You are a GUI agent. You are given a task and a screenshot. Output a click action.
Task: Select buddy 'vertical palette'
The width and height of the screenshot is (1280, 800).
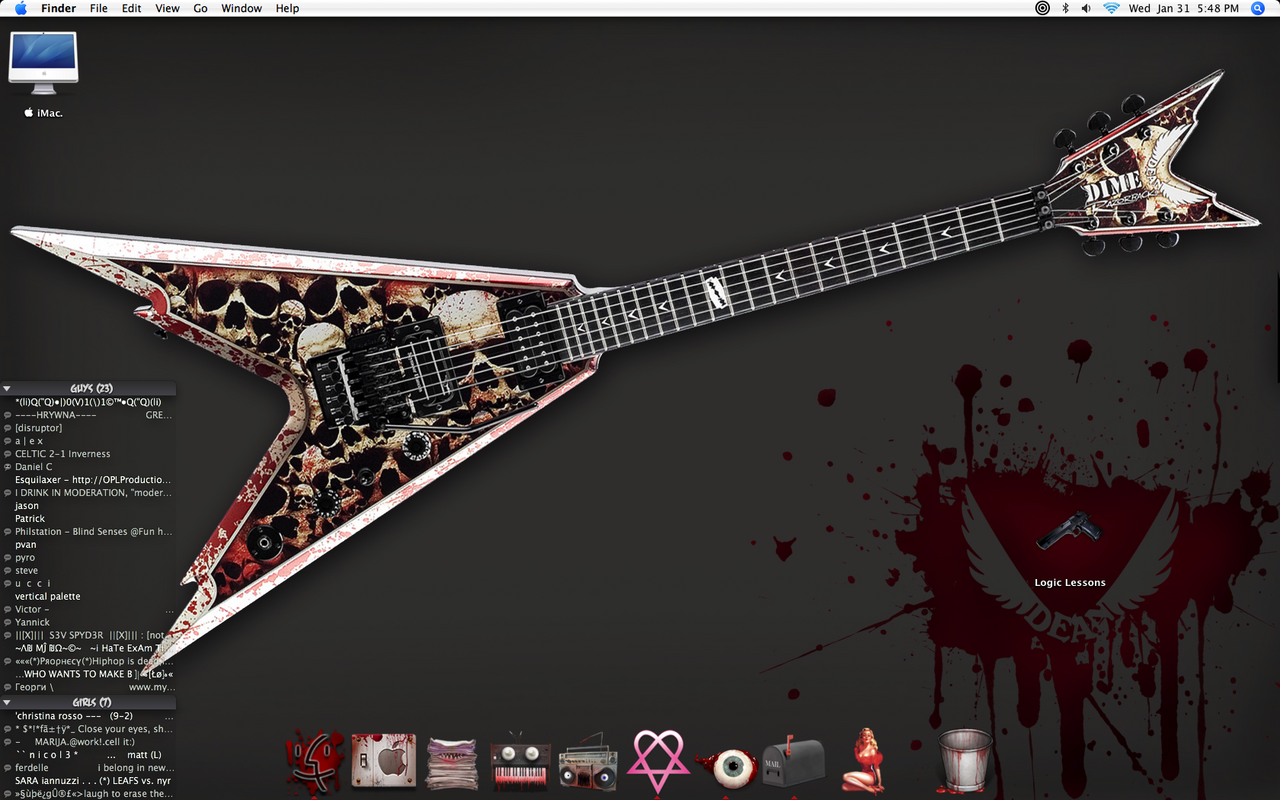point(88,597)
